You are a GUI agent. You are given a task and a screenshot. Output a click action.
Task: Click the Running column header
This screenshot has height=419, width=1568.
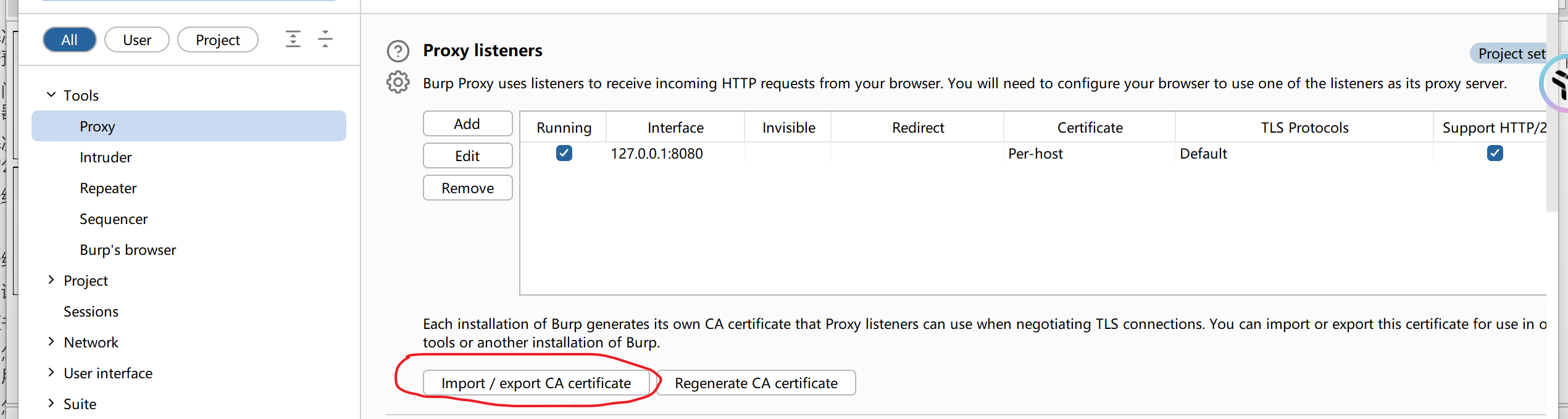pos(564,127)
